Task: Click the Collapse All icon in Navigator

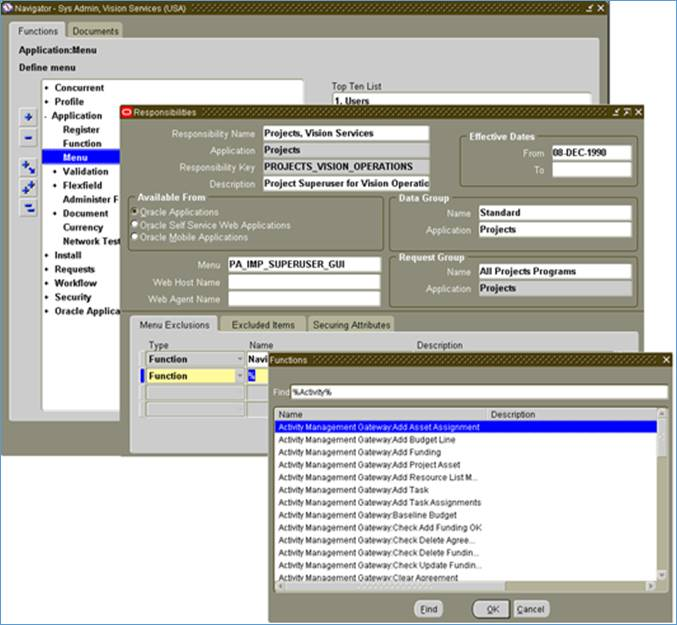Action: [x=28, y=208]
